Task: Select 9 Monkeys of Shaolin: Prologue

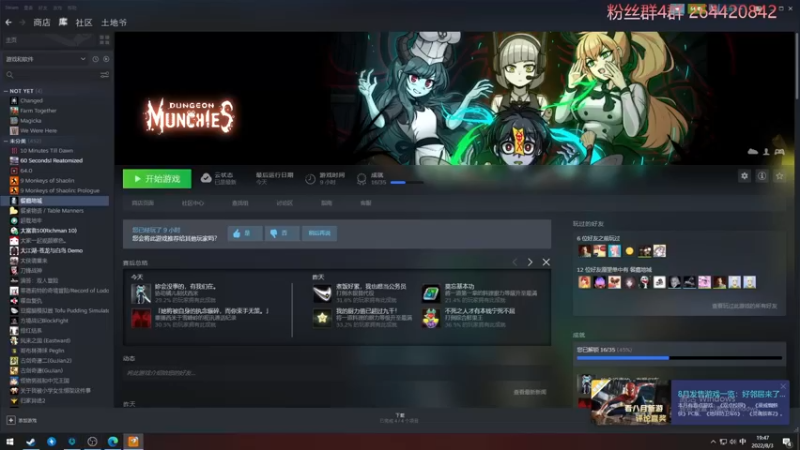Action: click(x=60, y=191)
